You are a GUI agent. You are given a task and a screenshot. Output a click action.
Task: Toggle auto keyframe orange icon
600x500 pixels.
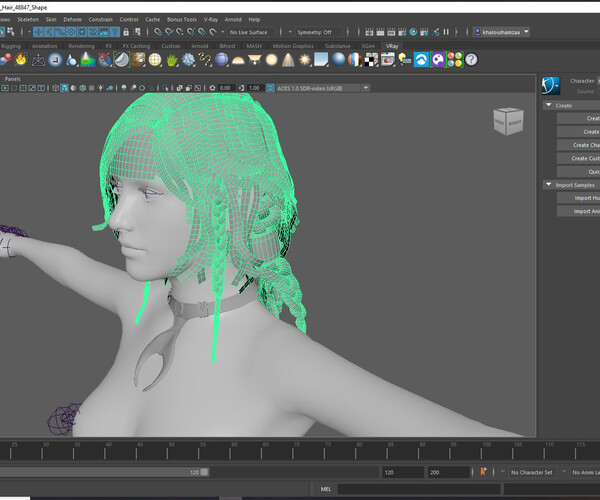point(483,472)
